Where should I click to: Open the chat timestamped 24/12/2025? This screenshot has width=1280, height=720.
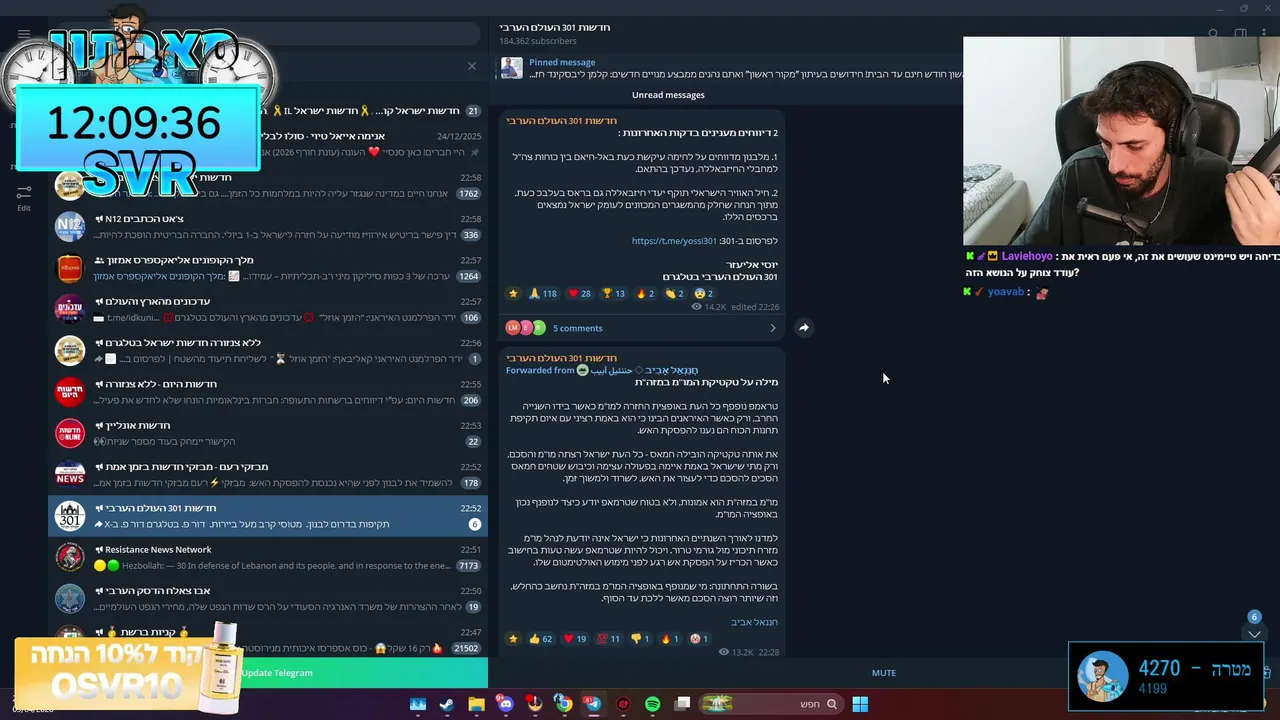pos(268,144)
